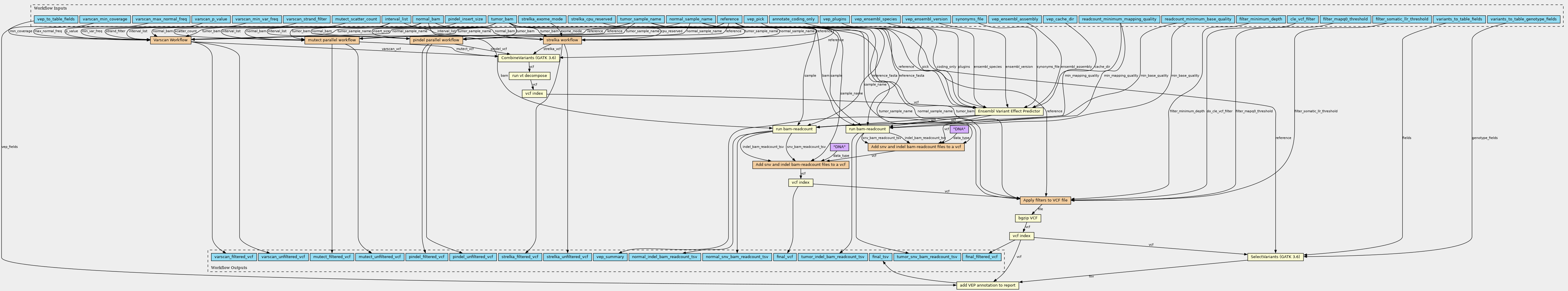Select the strelka workflow step node
The image size is (1568, 291).
pyautogui.click(x=562, y=40)
